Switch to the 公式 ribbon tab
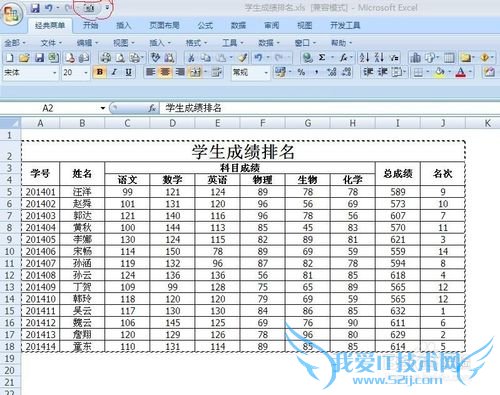Screen dimensions: 500x395 click(205, 25)
